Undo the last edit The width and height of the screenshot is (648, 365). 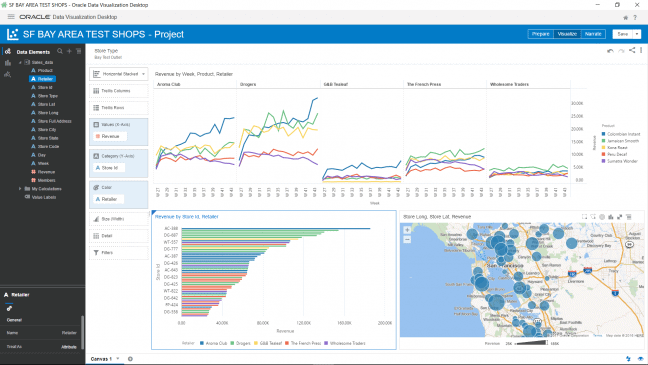[x=610, y=50]
